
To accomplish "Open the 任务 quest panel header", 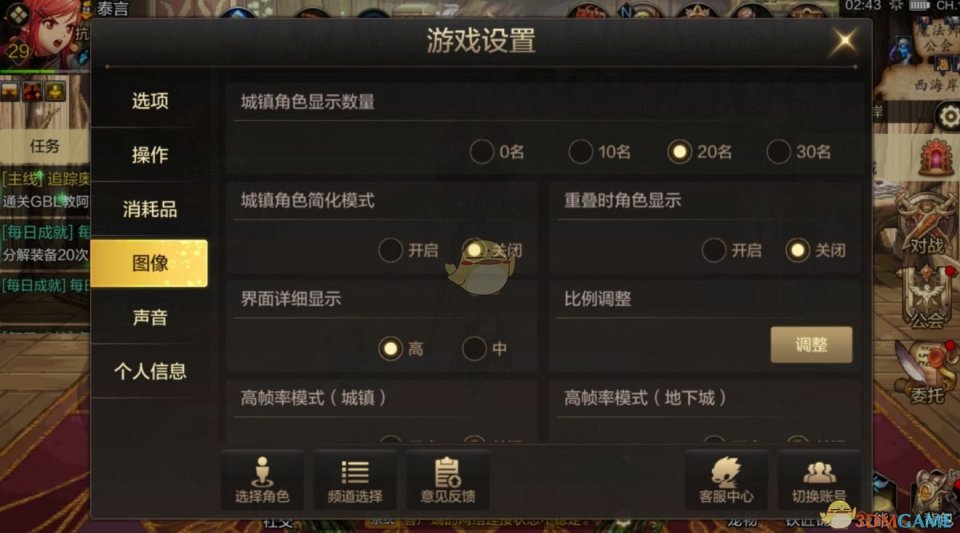I will [x=45, y=146].
